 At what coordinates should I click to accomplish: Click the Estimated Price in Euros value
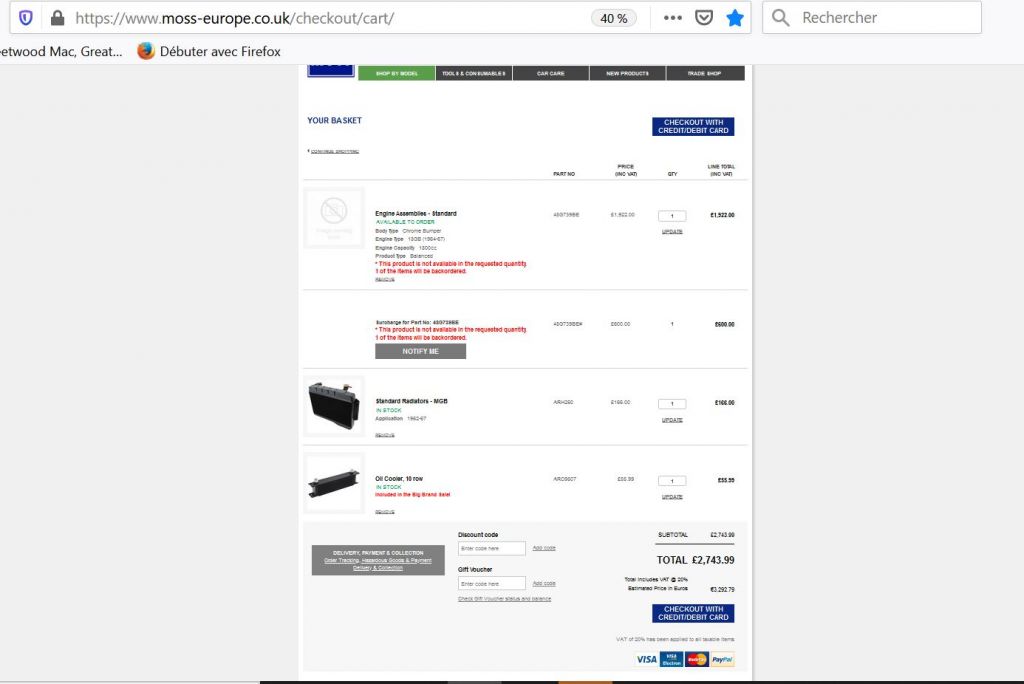click(722, 589)
